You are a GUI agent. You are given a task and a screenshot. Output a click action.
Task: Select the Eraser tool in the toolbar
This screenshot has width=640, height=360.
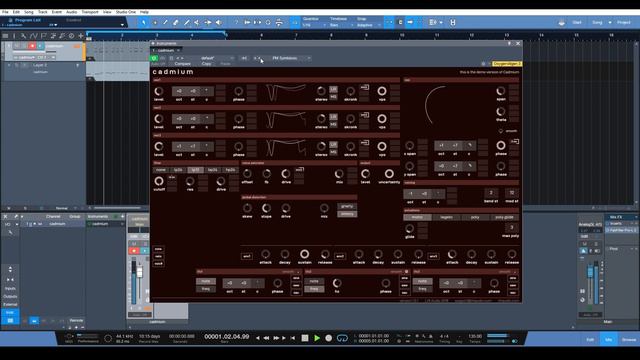pyautogui.click(x=176, y=22)
